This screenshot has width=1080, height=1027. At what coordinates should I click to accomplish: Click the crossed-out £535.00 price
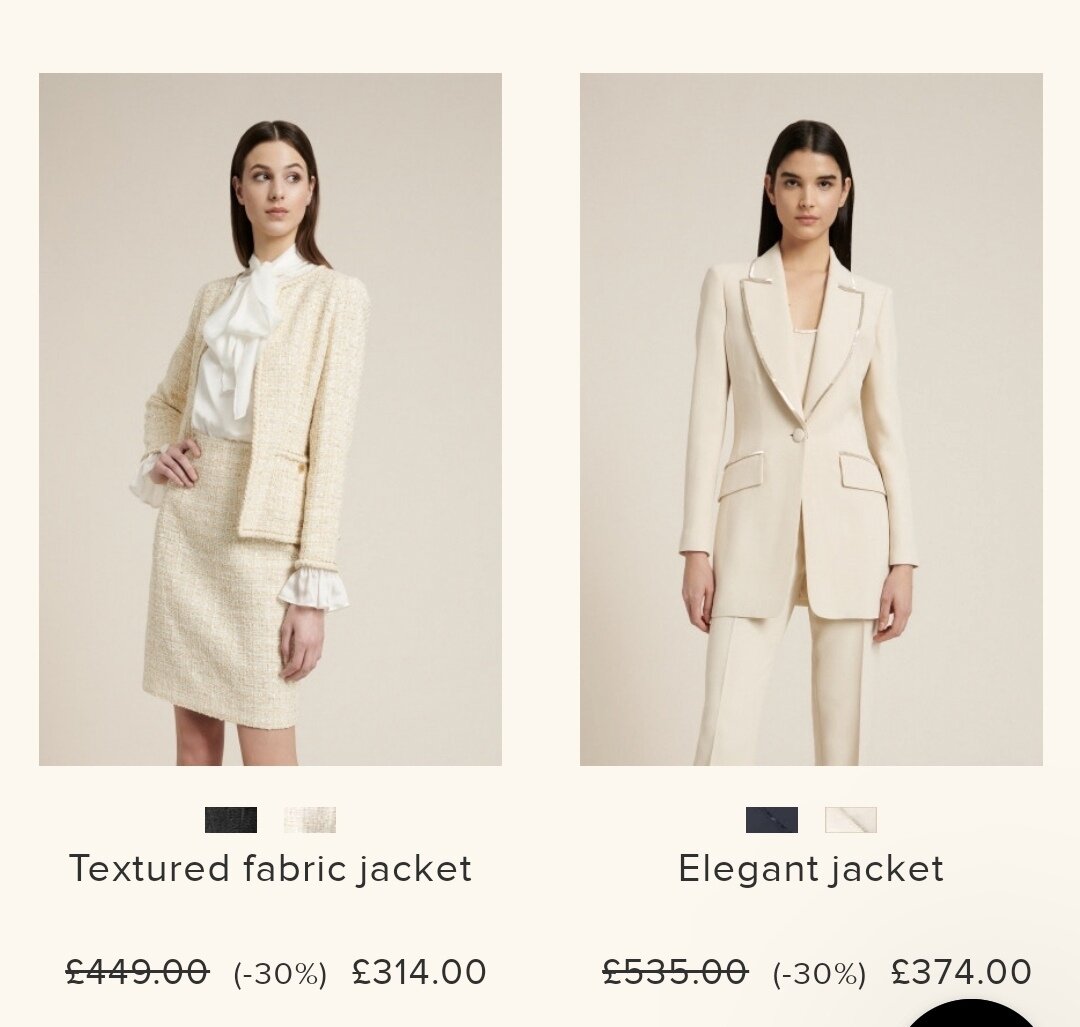tap(676, 972)
